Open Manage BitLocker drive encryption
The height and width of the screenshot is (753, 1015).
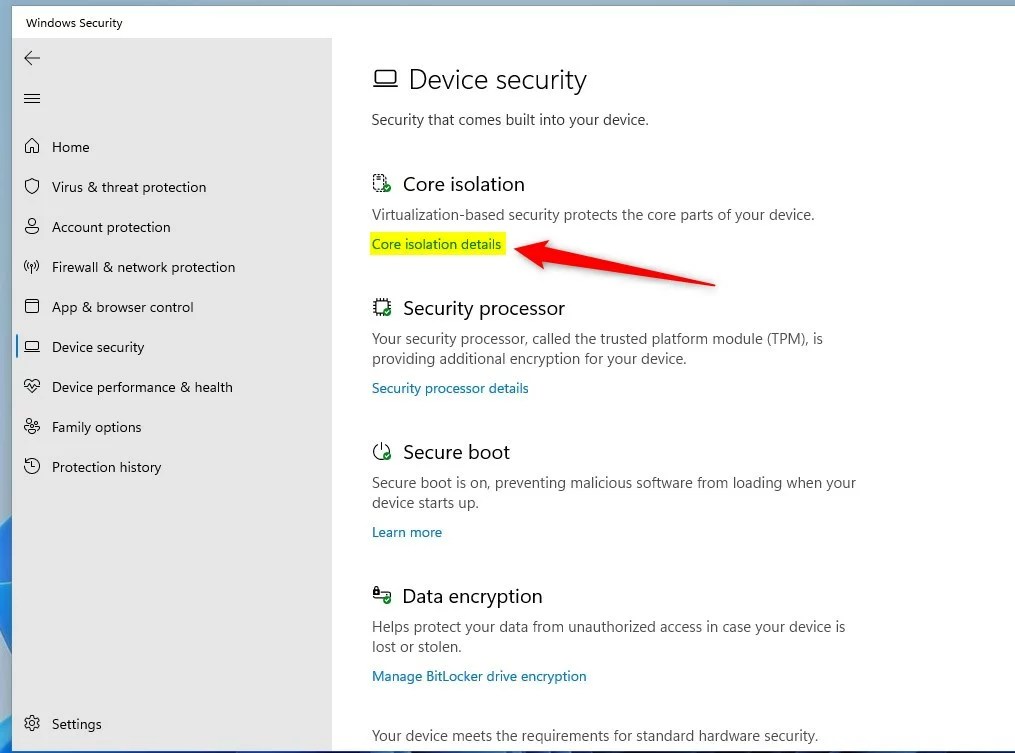click(479, 676)
